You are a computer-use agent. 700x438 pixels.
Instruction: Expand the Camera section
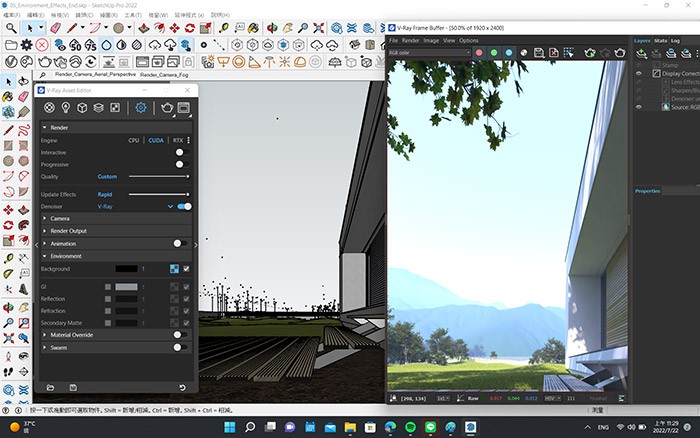(x=60, y=218)
